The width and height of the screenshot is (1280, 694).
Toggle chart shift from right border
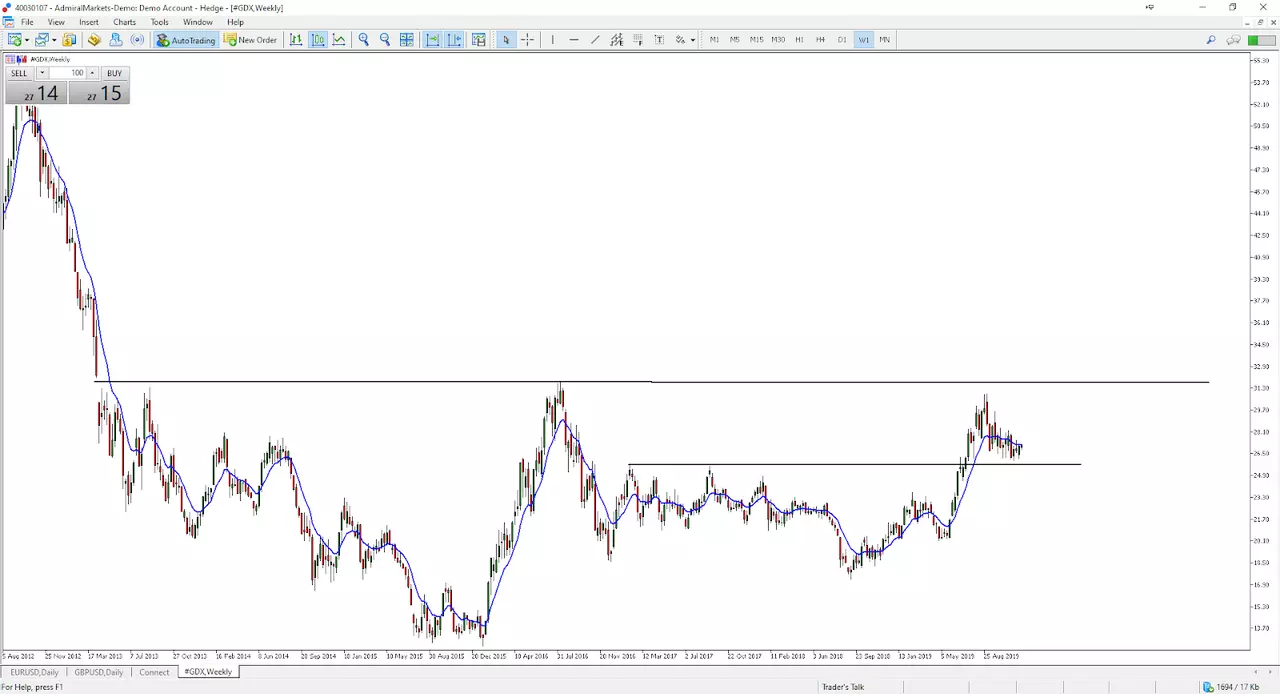(x=454, y=40)
